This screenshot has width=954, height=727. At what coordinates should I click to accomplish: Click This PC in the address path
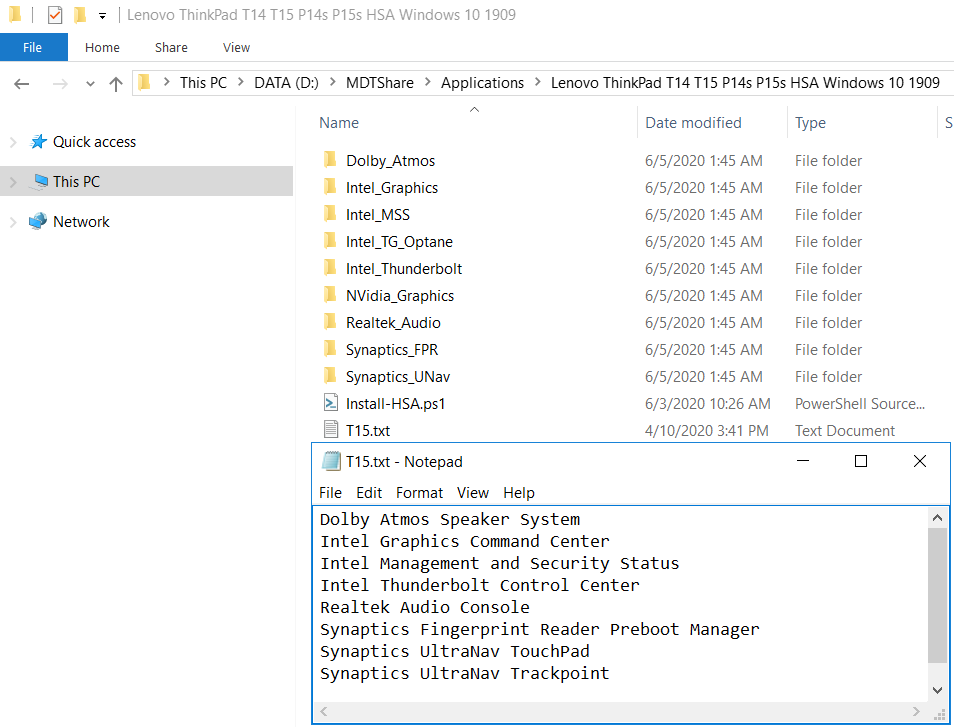203,83
